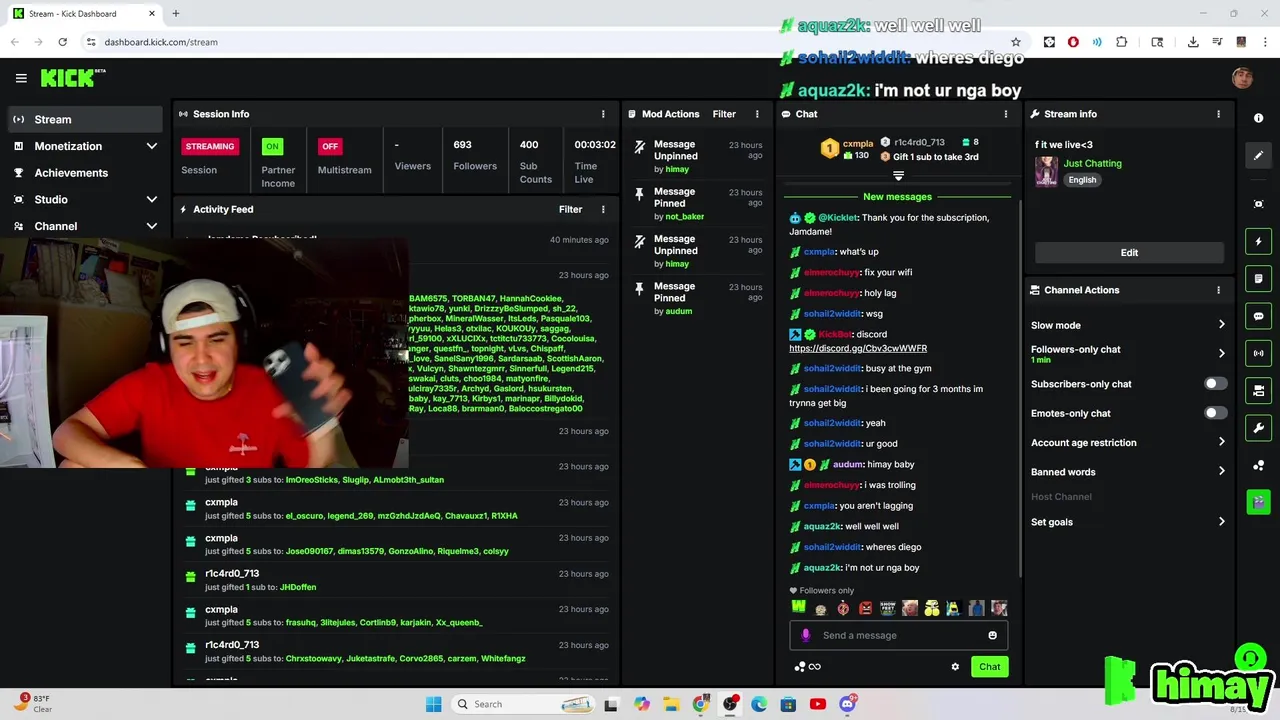Switch to Stream - Kick Dashboard browser tab
The image size is (1280, 720).
click(x=84, y=14)
